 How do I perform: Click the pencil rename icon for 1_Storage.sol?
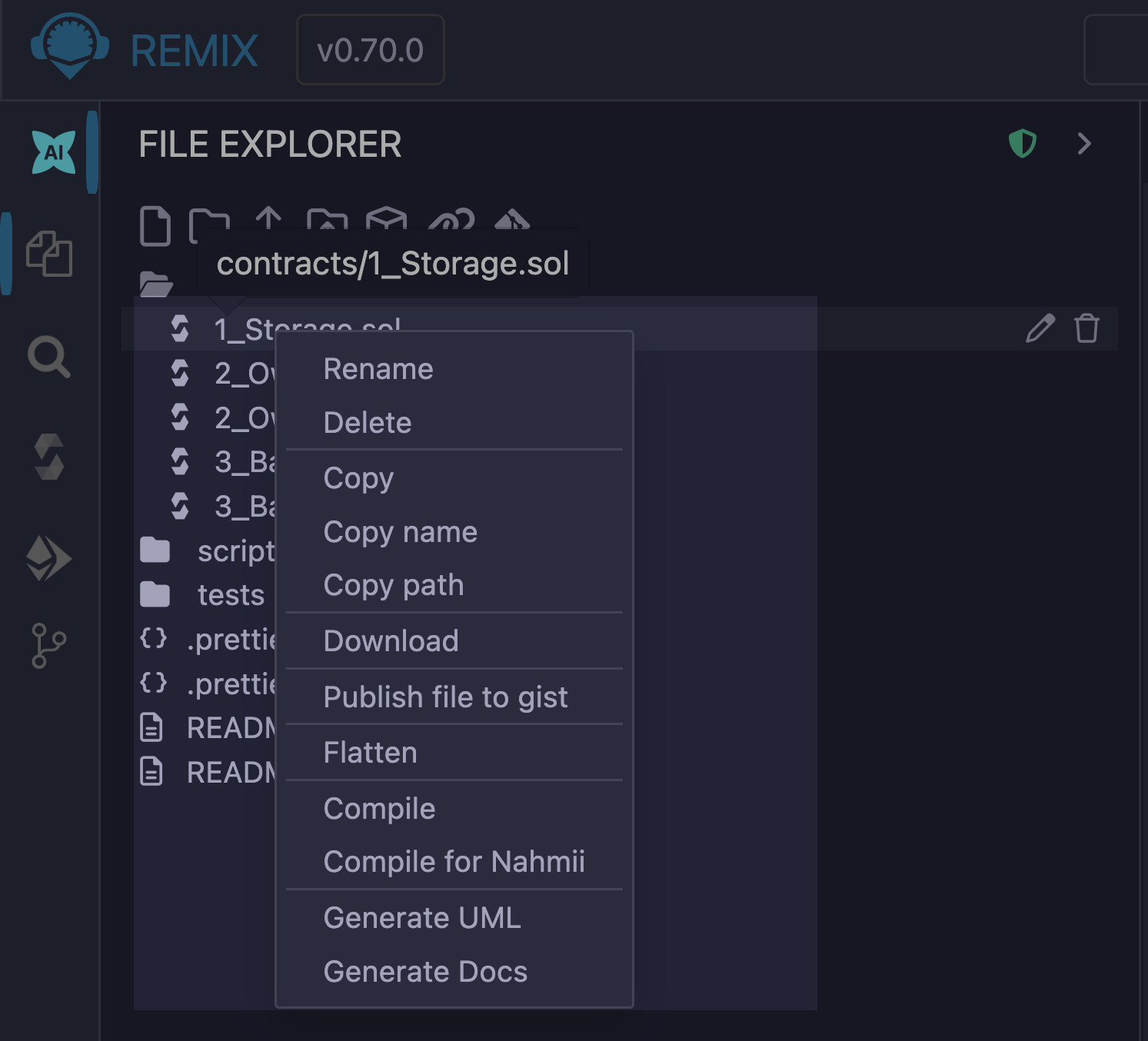[1040, 328]
